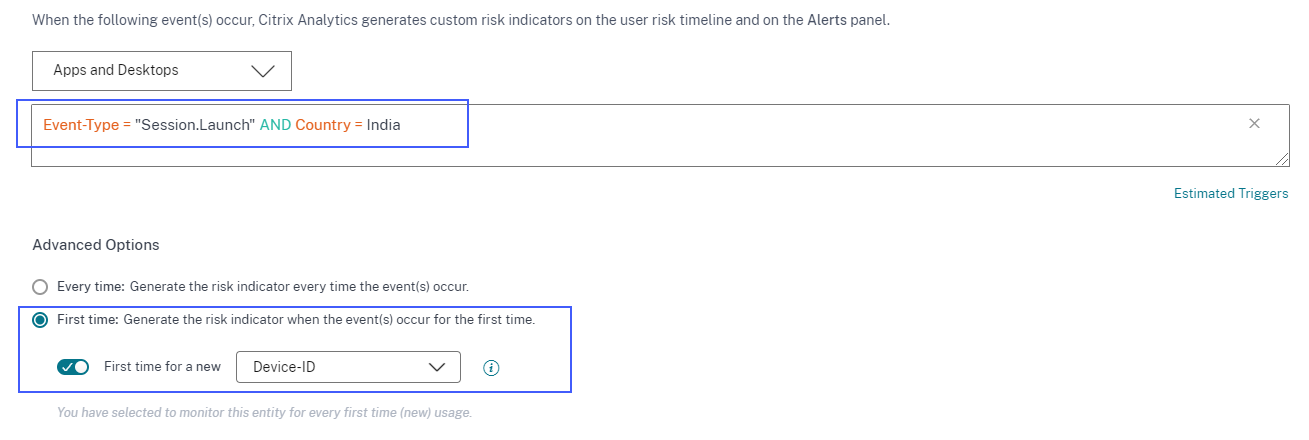Click the "First time for a new" label
This screenshot has width=1309, height=440.
coord(162,367)
